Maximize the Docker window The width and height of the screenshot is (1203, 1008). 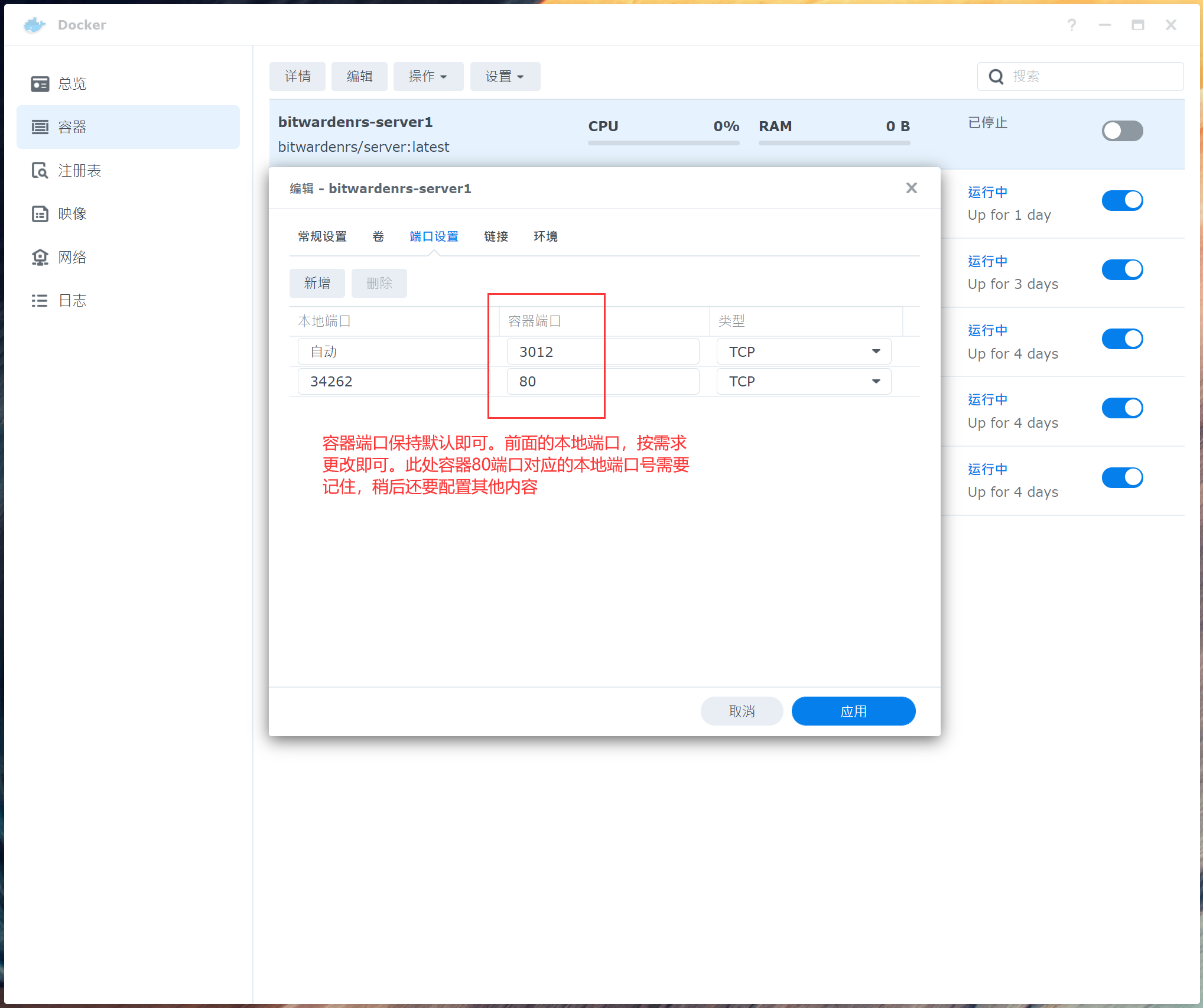pyautogui.click(x=1137, y=25)
